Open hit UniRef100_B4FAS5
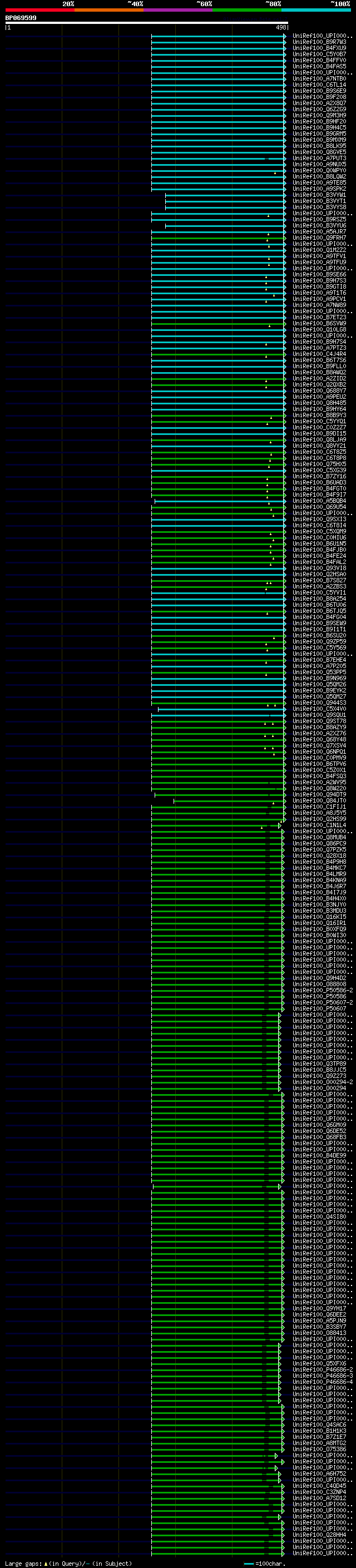Image resolution: width=356 pixels, height=1568 pixels. pos(319,66)
